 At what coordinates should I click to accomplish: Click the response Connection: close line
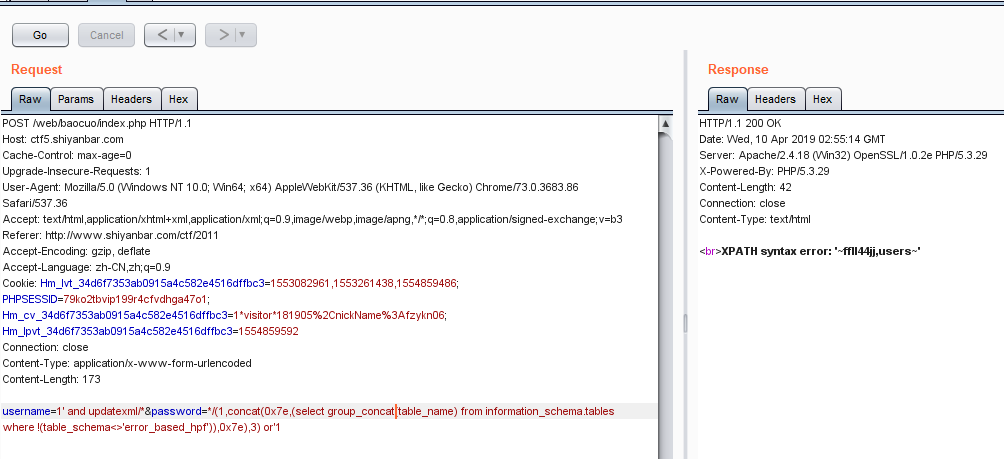point(742,203)
